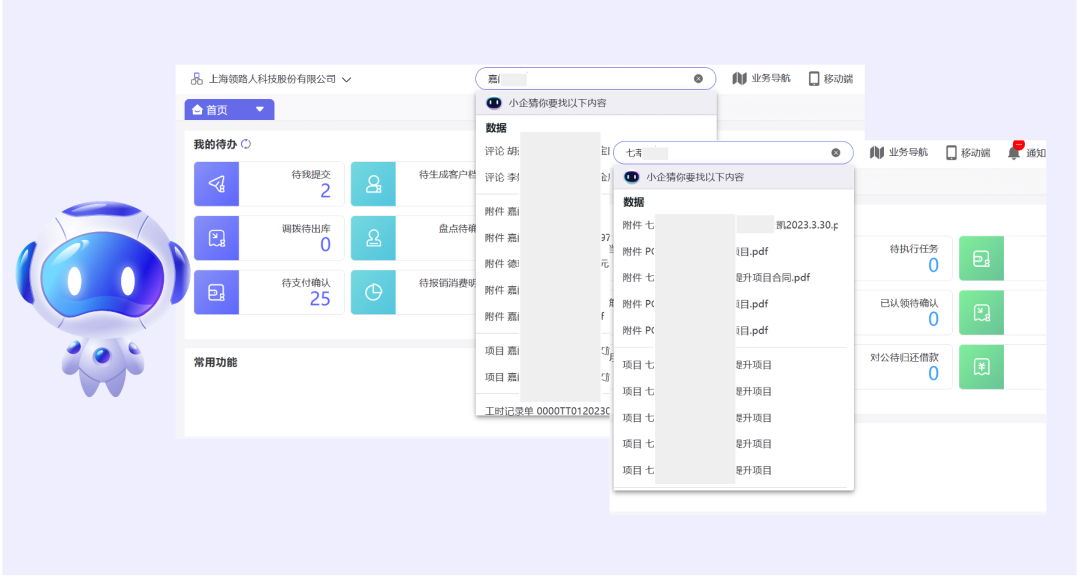Image resolution: width=1080 pixels, height=577 pixels.
Task: Click green icon right of 已认领待确认
Action: tap(981, 312)
